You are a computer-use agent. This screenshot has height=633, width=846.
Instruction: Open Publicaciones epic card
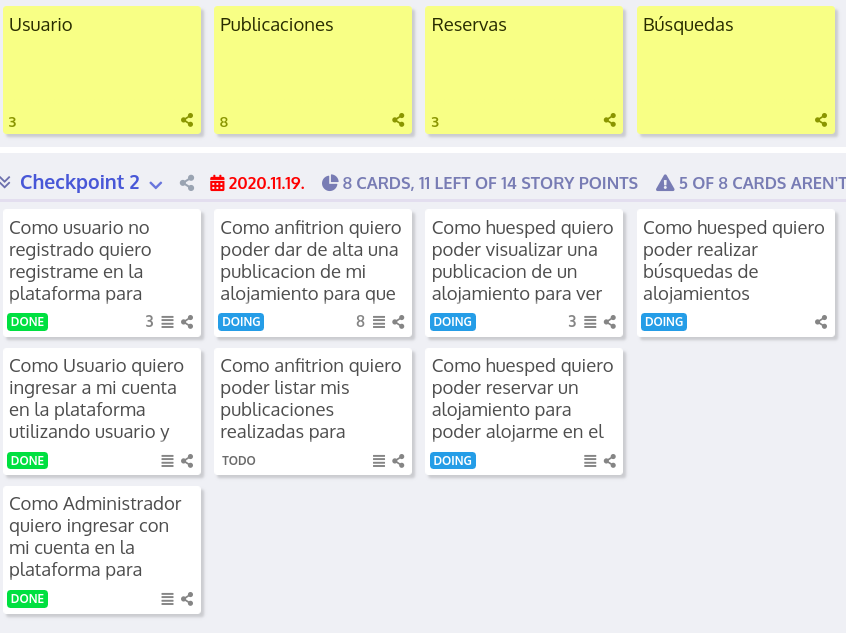313,70
